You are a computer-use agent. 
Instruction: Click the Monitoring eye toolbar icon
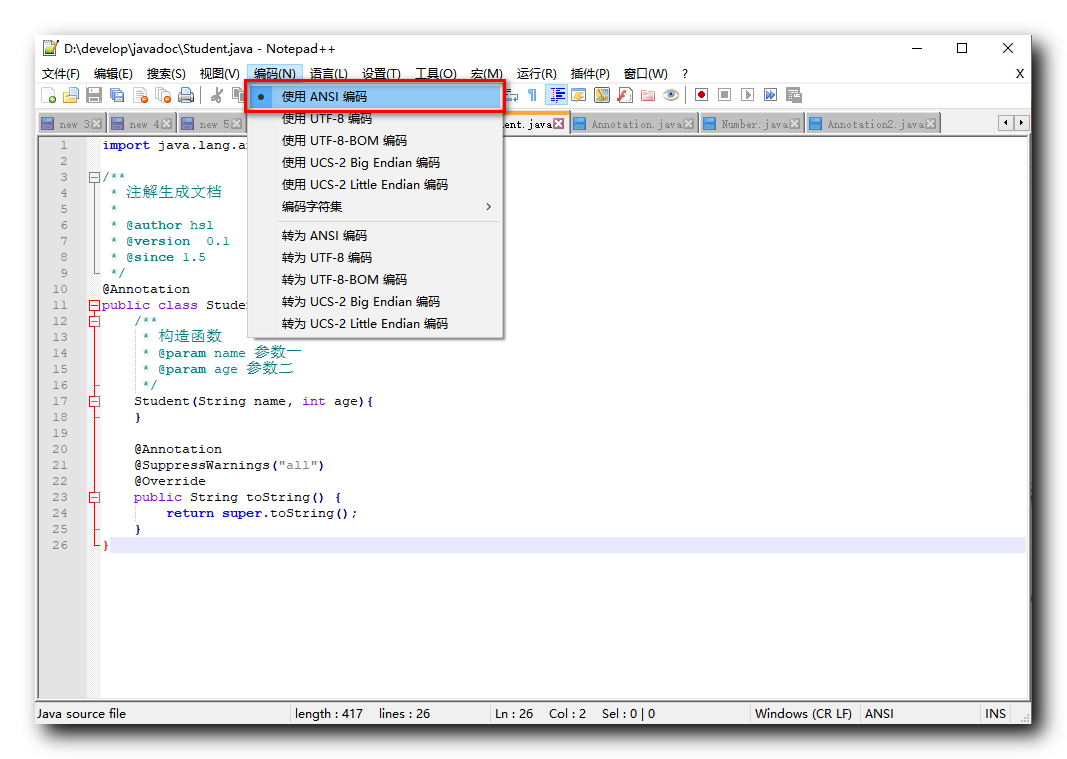coord(671,95)
